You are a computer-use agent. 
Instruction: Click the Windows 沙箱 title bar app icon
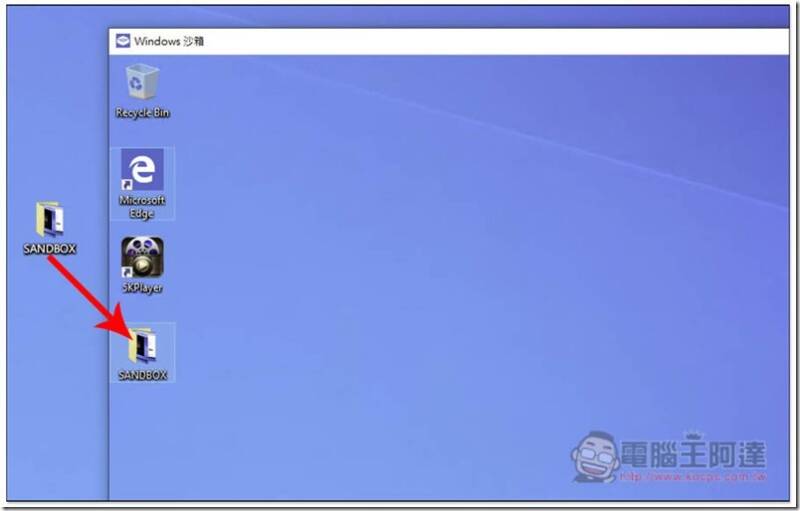[122, 41]
